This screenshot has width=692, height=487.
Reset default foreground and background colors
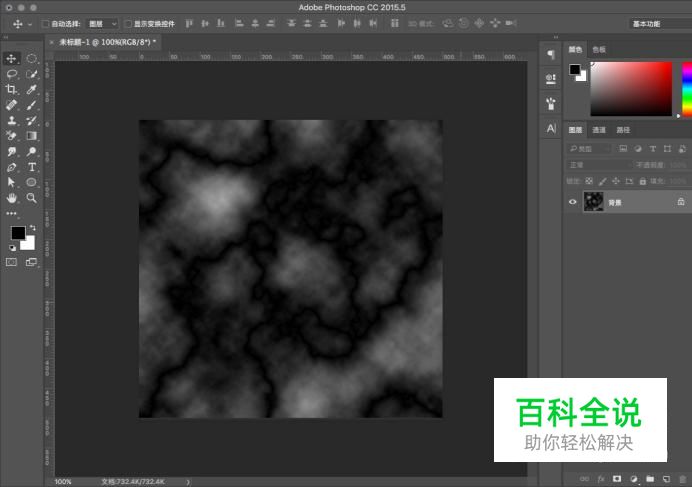coord(12,248)
